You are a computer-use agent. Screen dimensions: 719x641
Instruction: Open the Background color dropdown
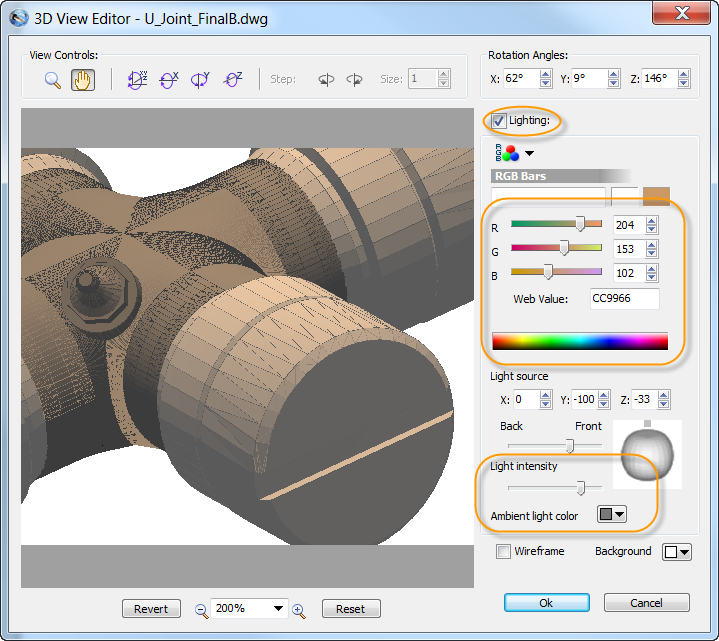(676, 552)
